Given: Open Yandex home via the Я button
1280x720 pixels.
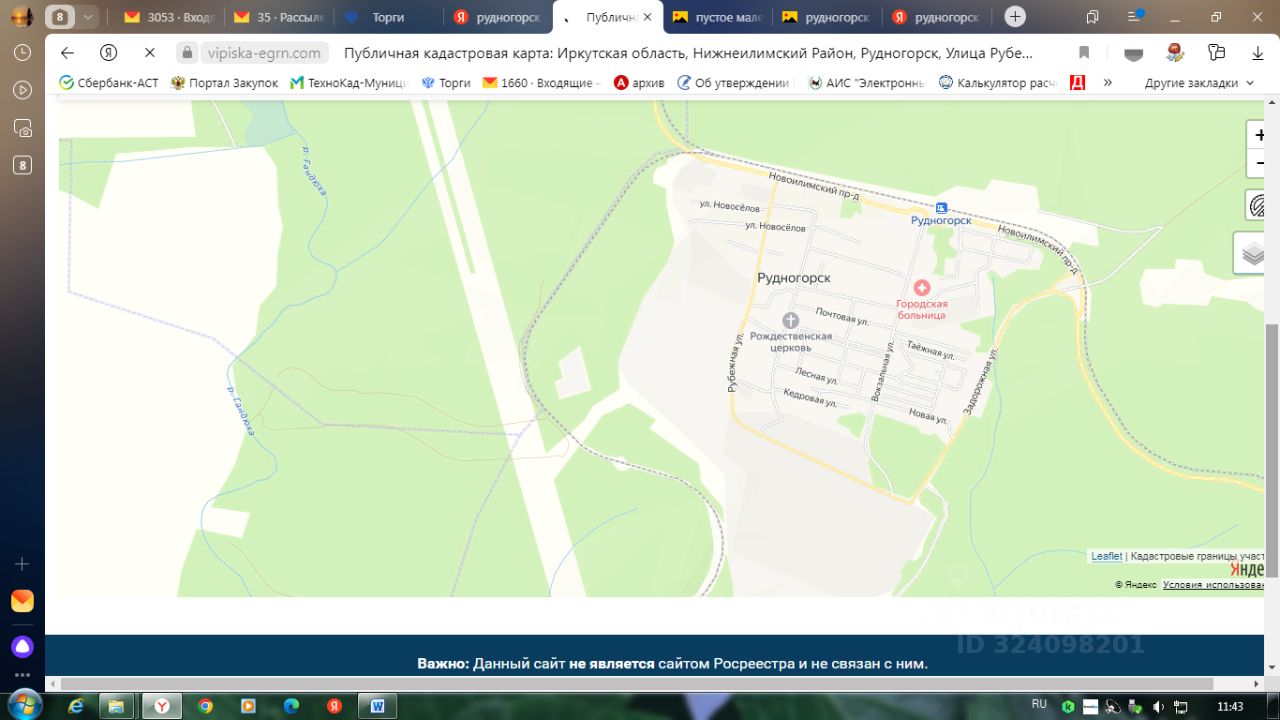Looking at the screenshot, I should tap(109, 53).
